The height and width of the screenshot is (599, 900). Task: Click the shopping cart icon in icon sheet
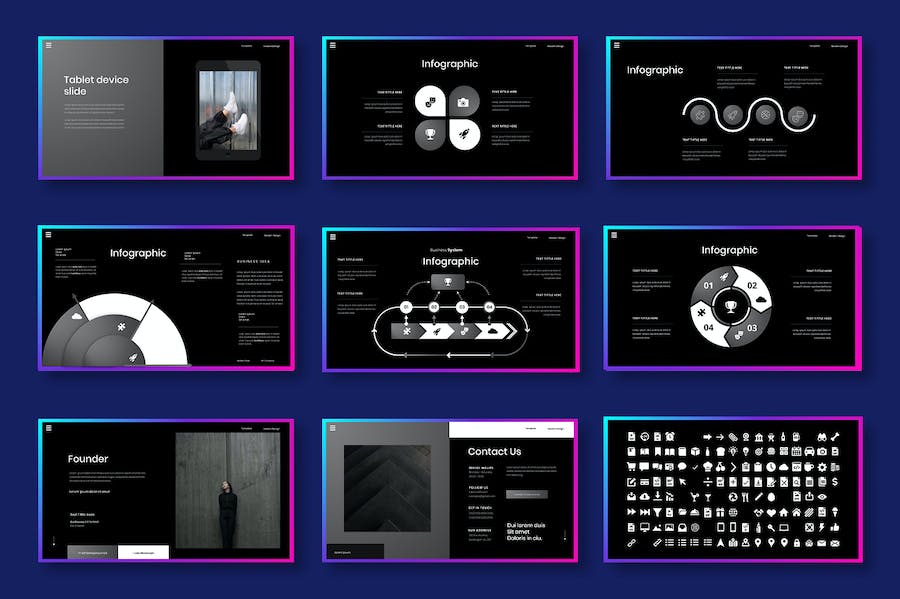631,465
